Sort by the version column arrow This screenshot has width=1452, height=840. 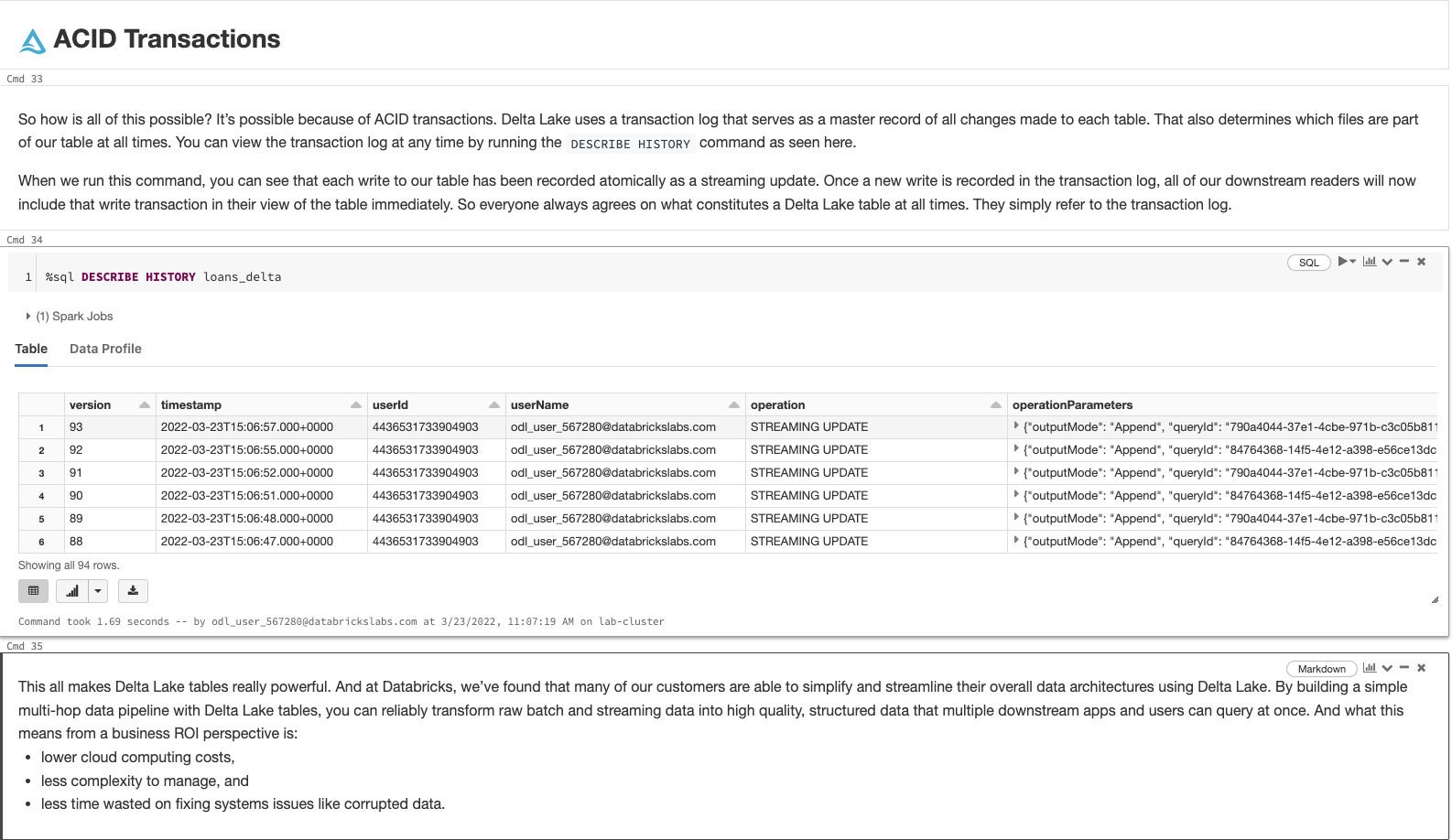pos(144,405)
